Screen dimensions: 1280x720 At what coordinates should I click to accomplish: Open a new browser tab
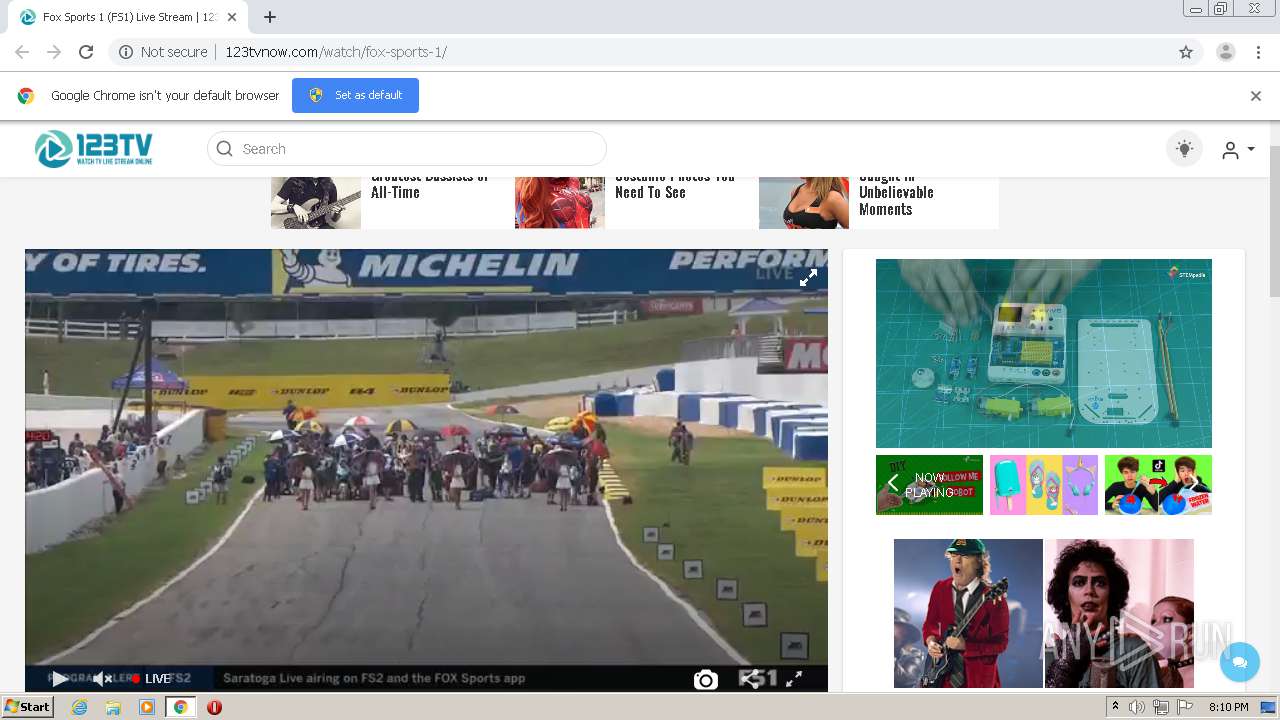pos(270,17)
